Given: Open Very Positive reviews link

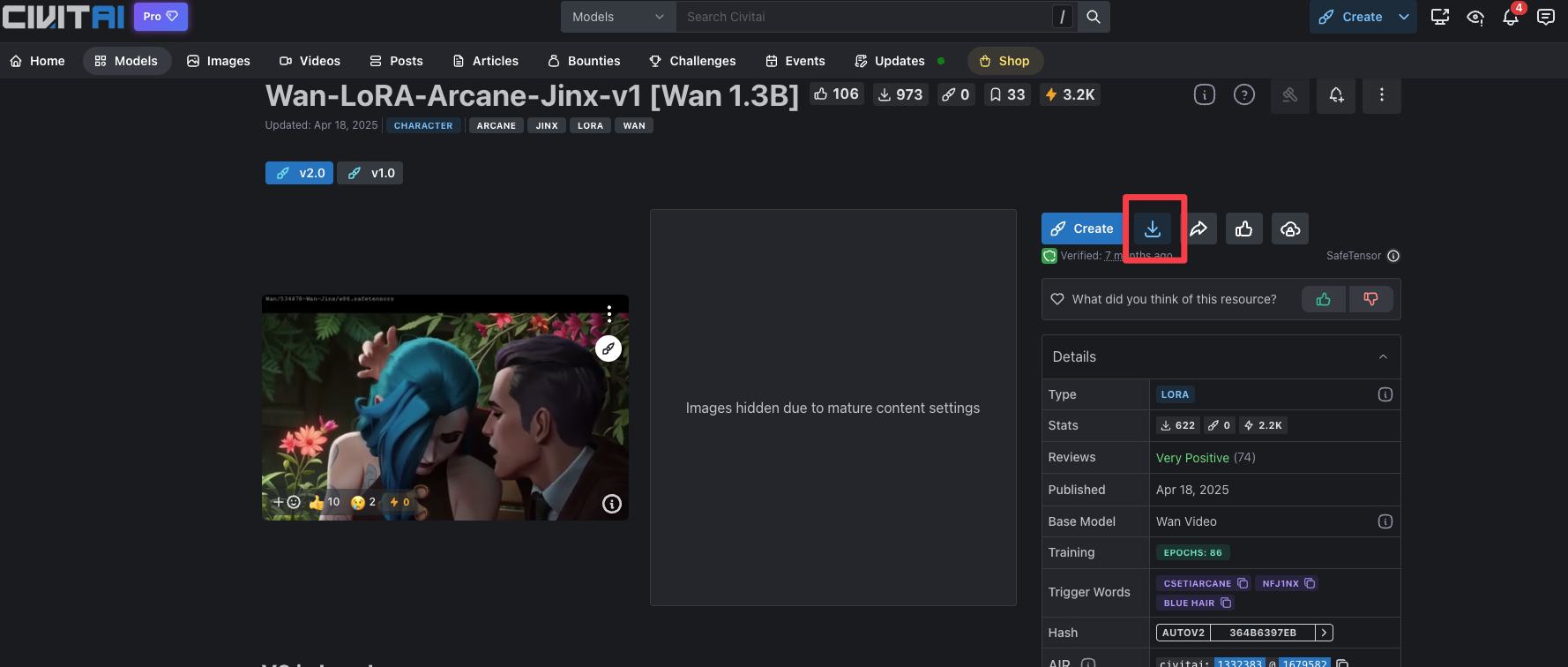Looking at the screenshot, I should pos(1192,458).
